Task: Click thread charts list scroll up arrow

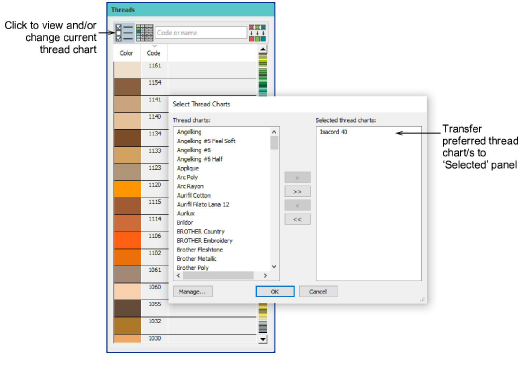Action: (274, 132)
